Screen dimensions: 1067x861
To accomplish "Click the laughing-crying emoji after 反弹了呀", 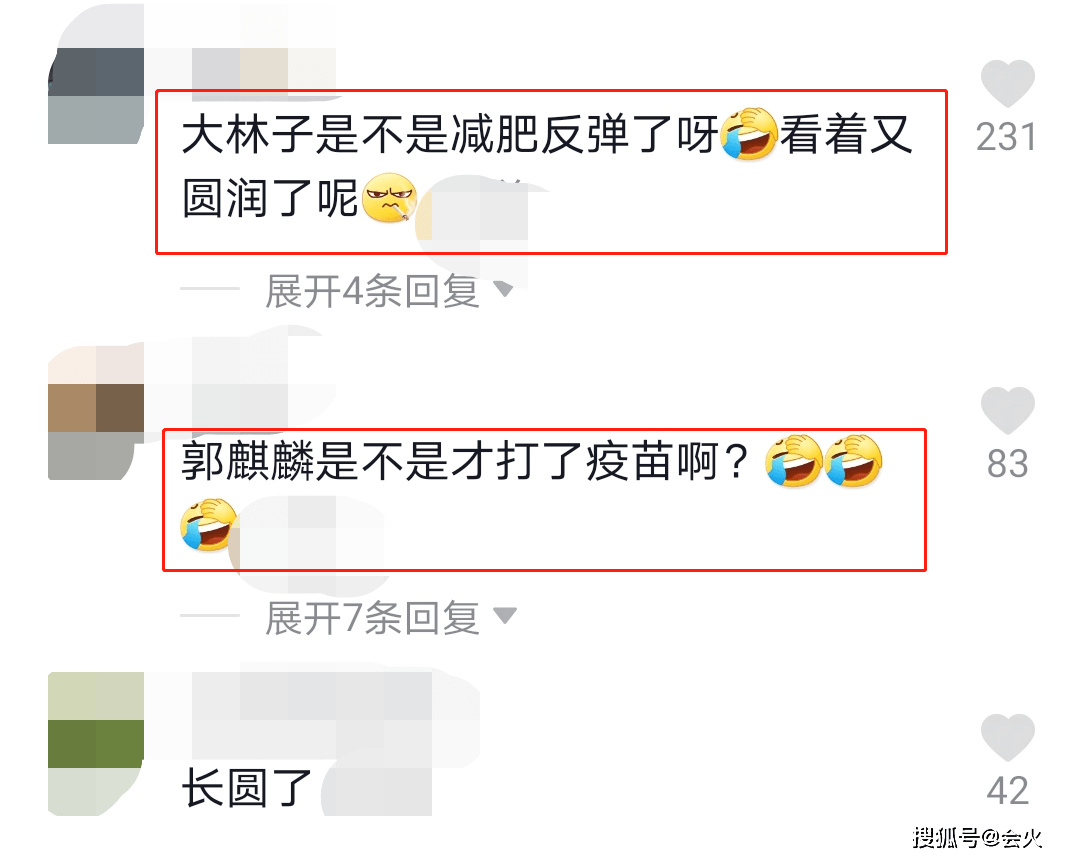I will pyautogui.click(x=749, y=133).
